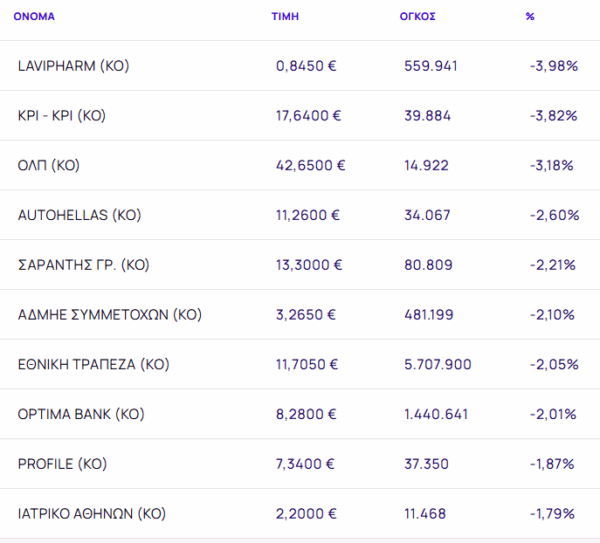This screenshot has width=600, height=543.
Task: Select the change -3,98%
Action: (554, 66)
